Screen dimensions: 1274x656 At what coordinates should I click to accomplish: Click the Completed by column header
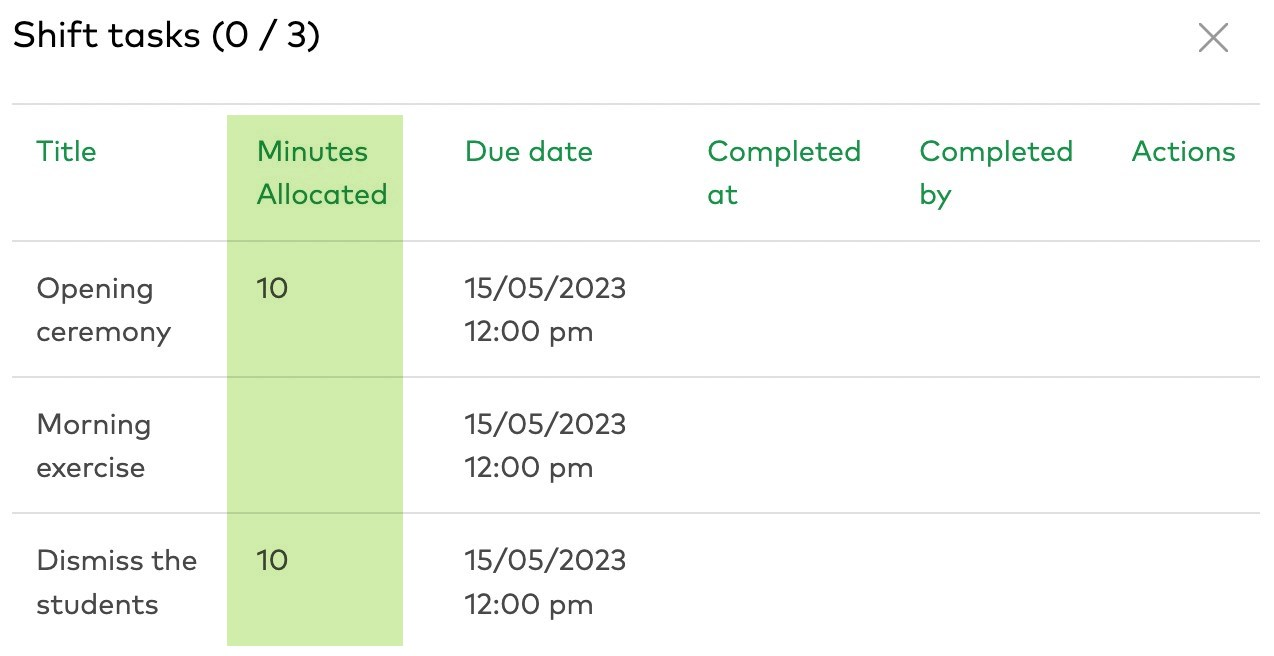pos(996,173)
